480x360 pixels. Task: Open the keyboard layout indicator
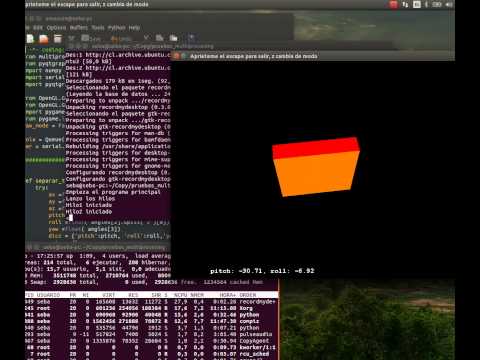point(417,4)
